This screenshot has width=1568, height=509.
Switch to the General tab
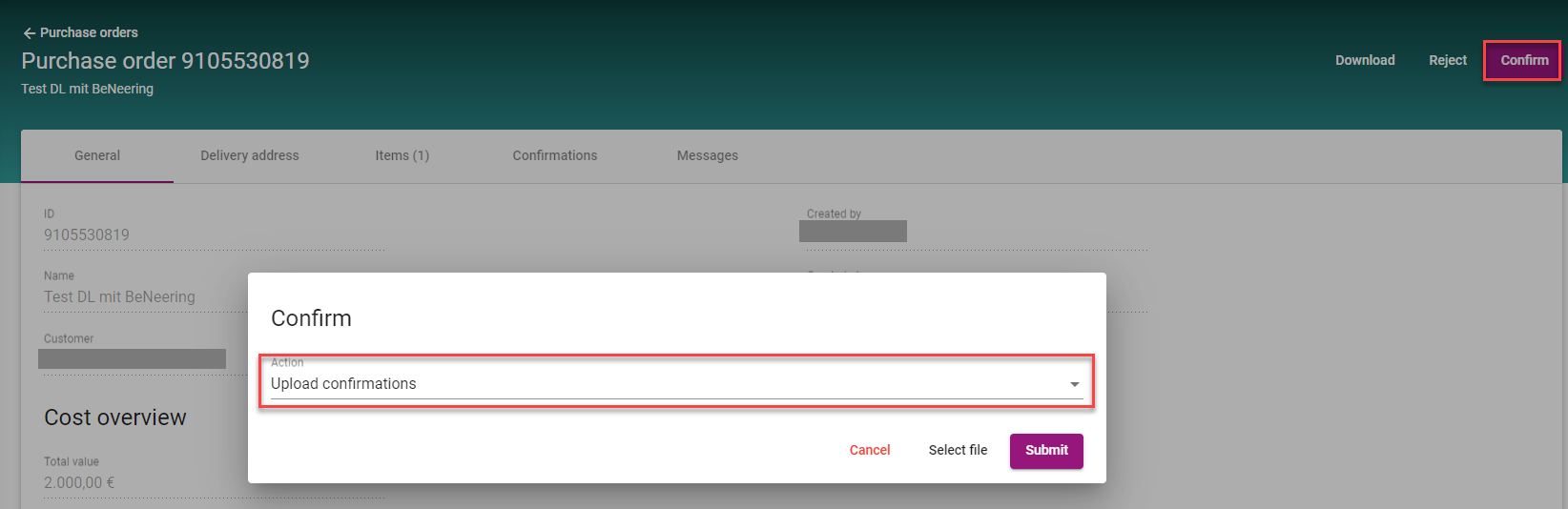coord(97,155)
